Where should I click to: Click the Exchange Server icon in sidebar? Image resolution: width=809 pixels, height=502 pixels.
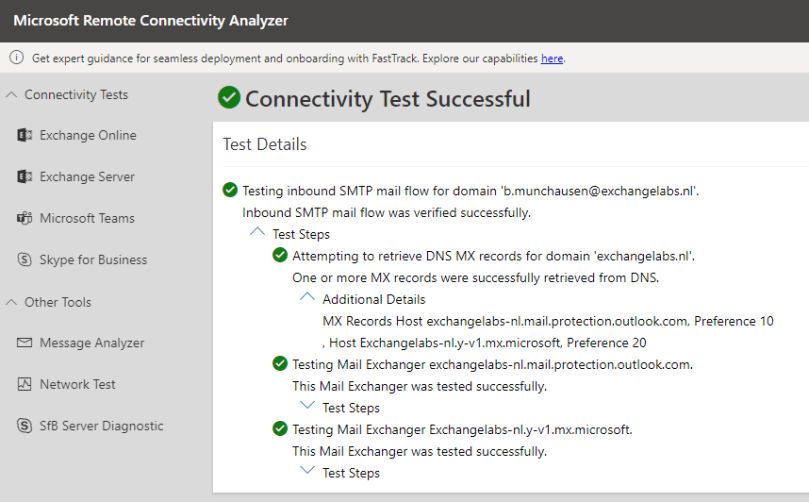click(x=24, y=177)
